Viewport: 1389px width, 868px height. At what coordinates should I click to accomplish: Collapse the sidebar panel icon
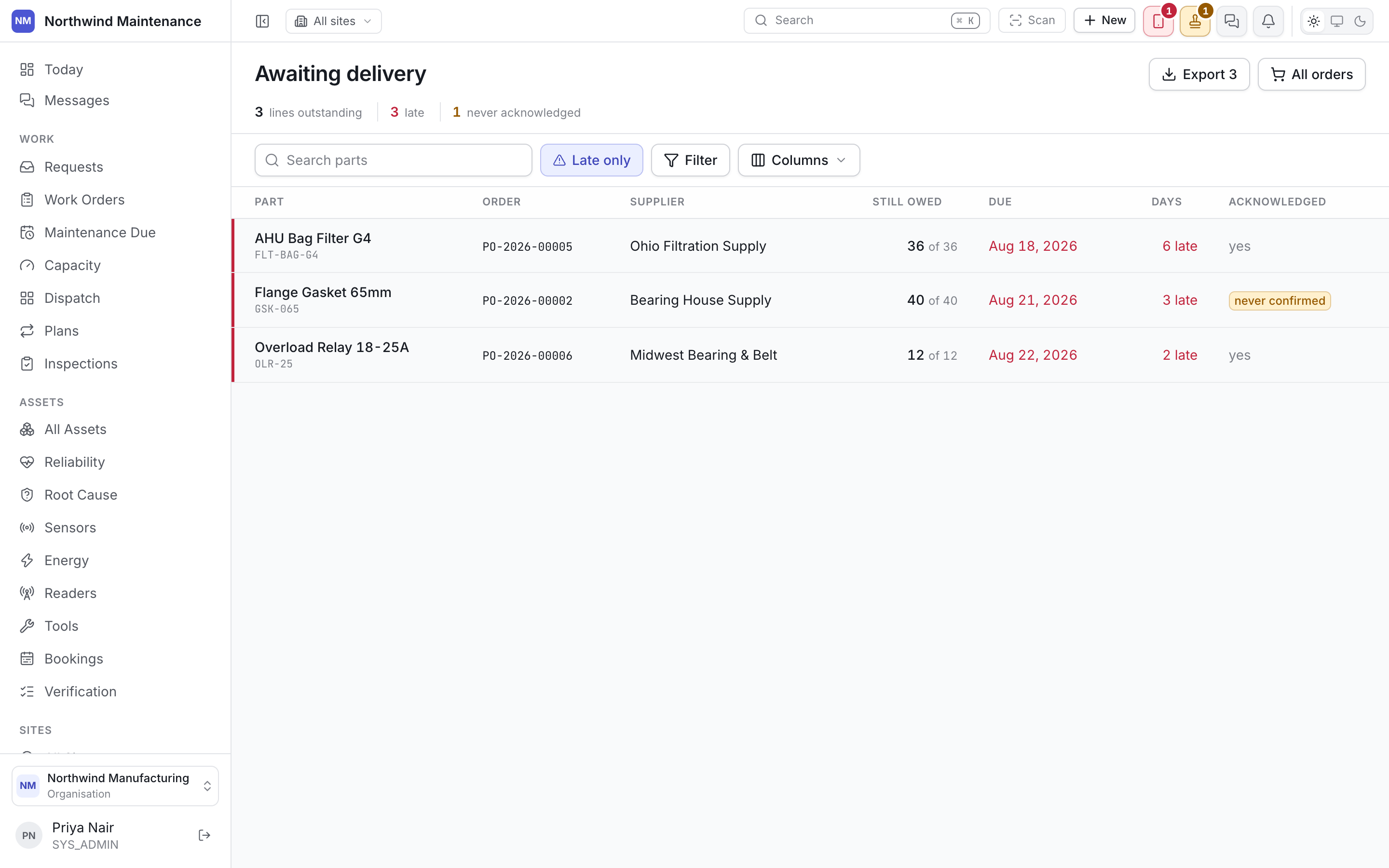tap(262, 21)
